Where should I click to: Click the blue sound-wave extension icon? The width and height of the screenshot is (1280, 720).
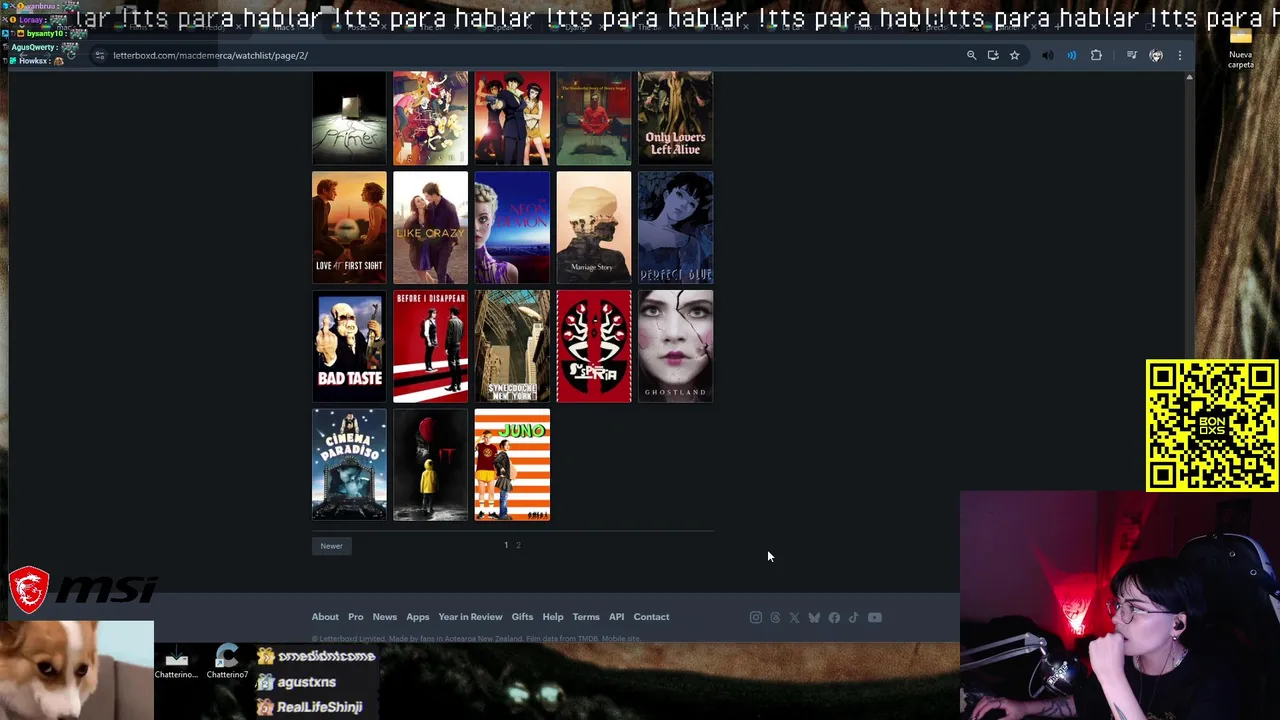point(1071,55)
